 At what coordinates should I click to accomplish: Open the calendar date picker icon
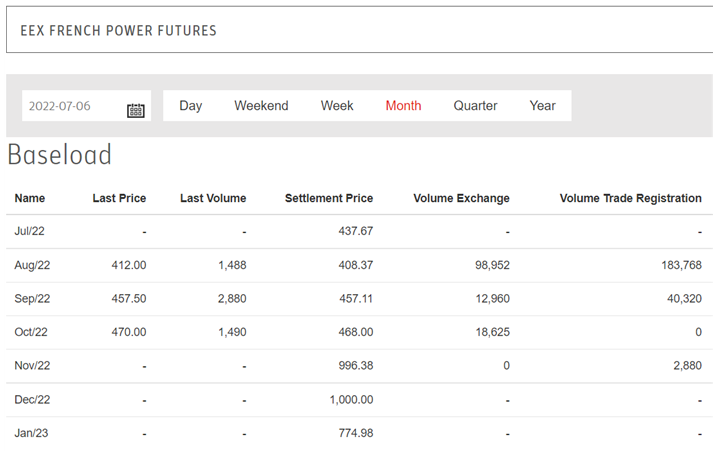coord(136,110)
